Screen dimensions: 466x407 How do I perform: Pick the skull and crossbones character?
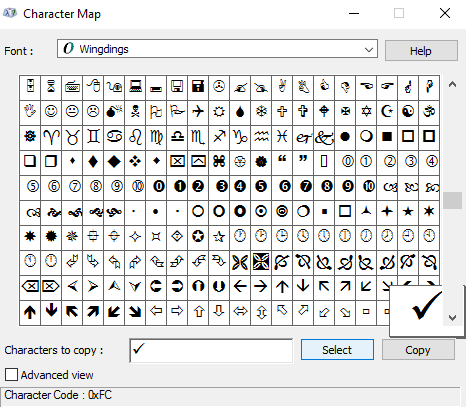135,111
